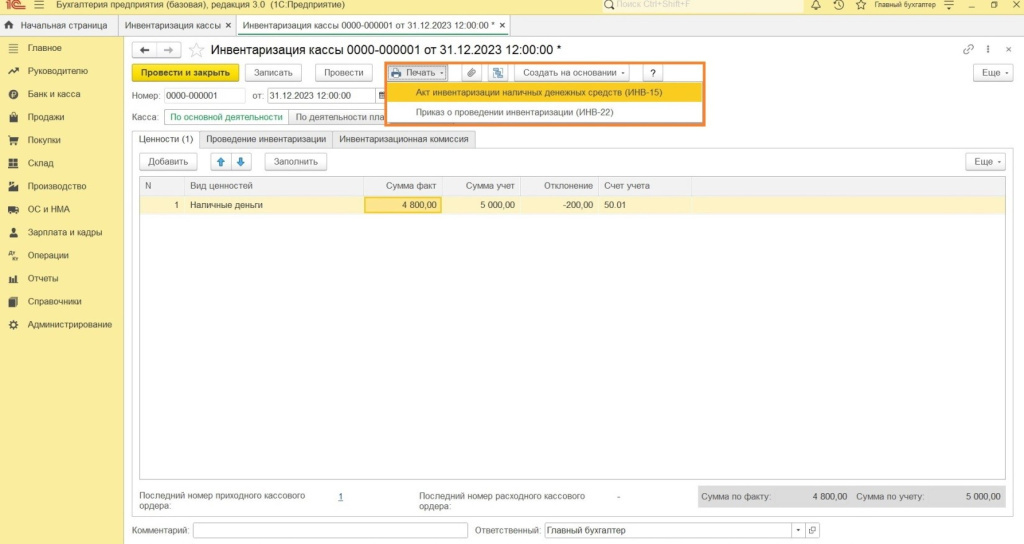This screenshot has height=544, width=1024.
Task: Copy link to document icon
Action: tap(968, 49)
